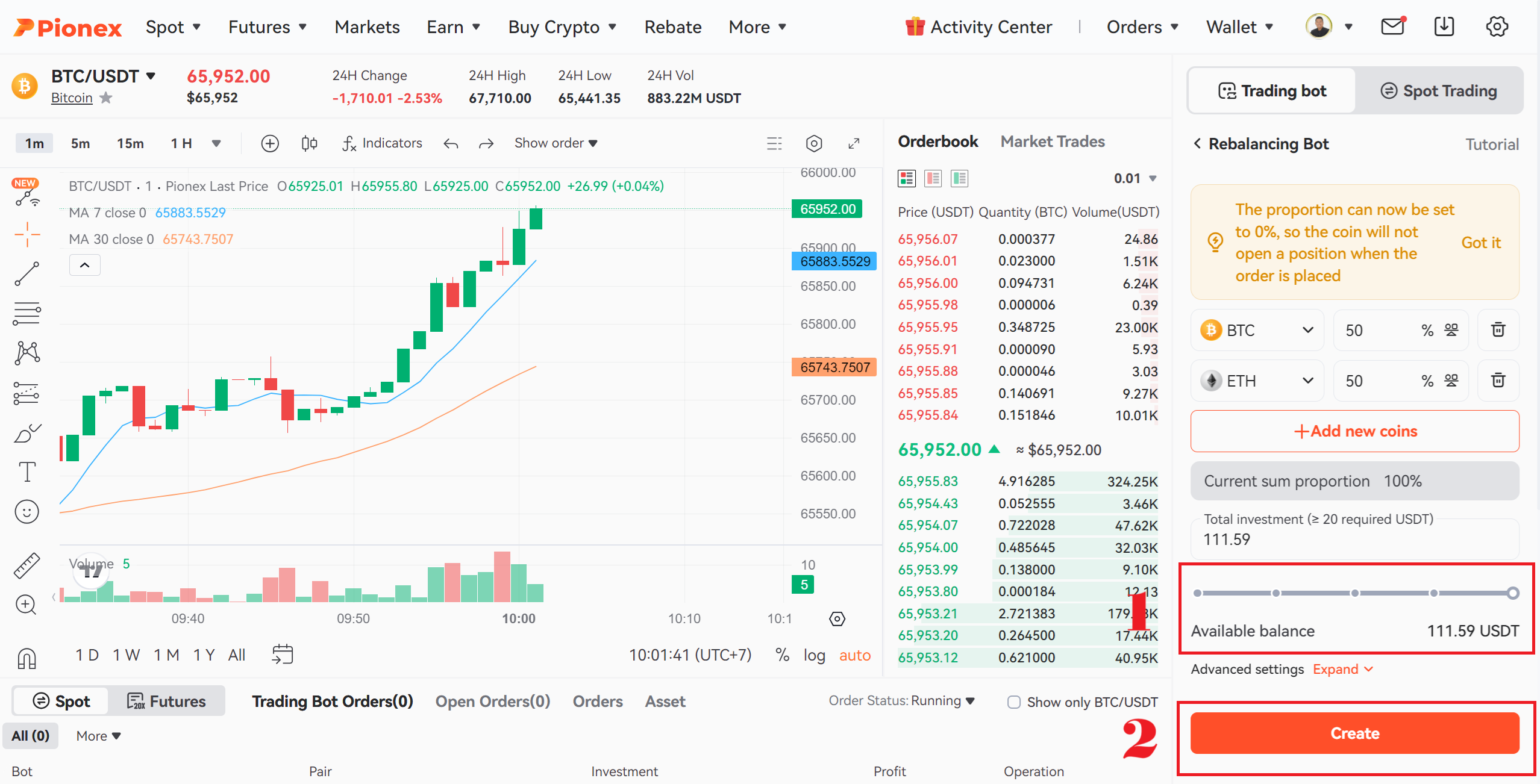Show sell-only orderbook view
The width and height of the screenshot is (1540, 784).
point(933,178)
